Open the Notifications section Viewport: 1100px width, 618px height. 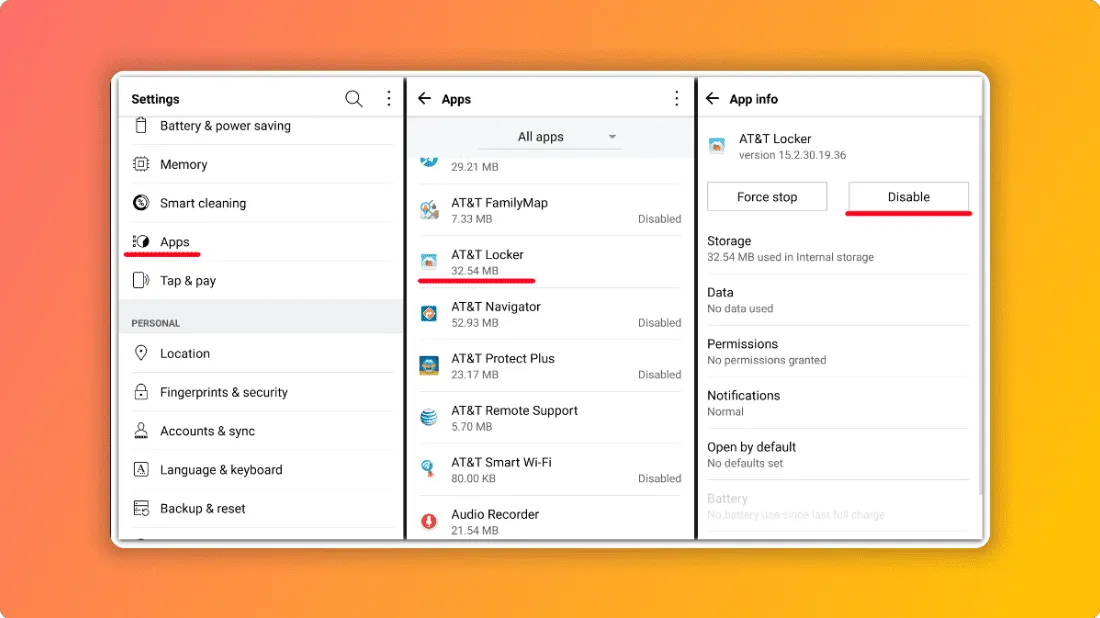tap(838, 403)
